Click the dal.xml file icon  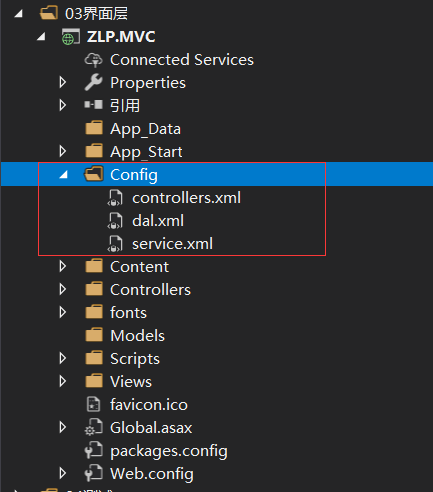pos(115,220)
